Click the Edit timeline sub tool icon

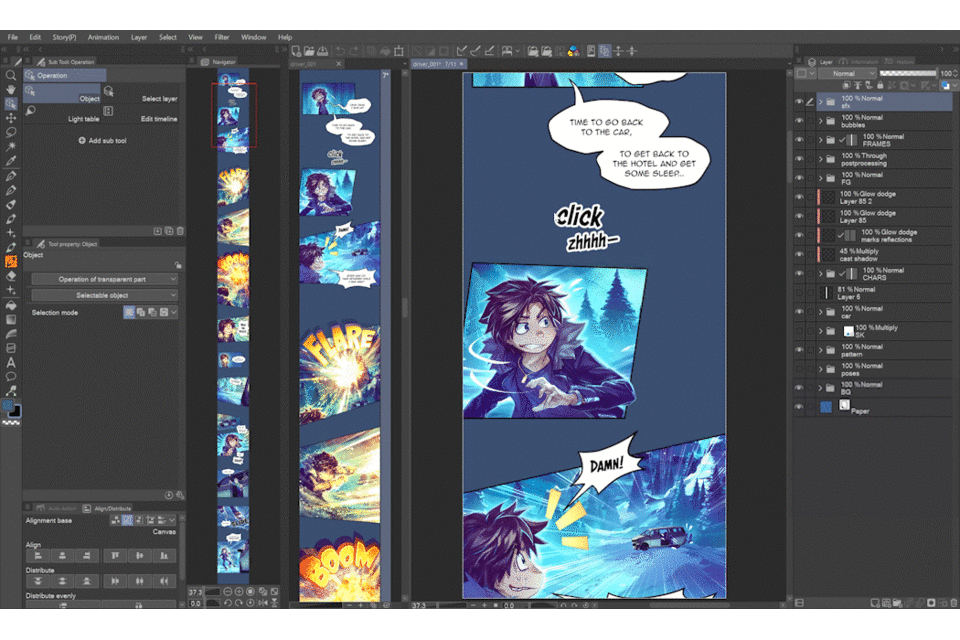coord(108,111)
